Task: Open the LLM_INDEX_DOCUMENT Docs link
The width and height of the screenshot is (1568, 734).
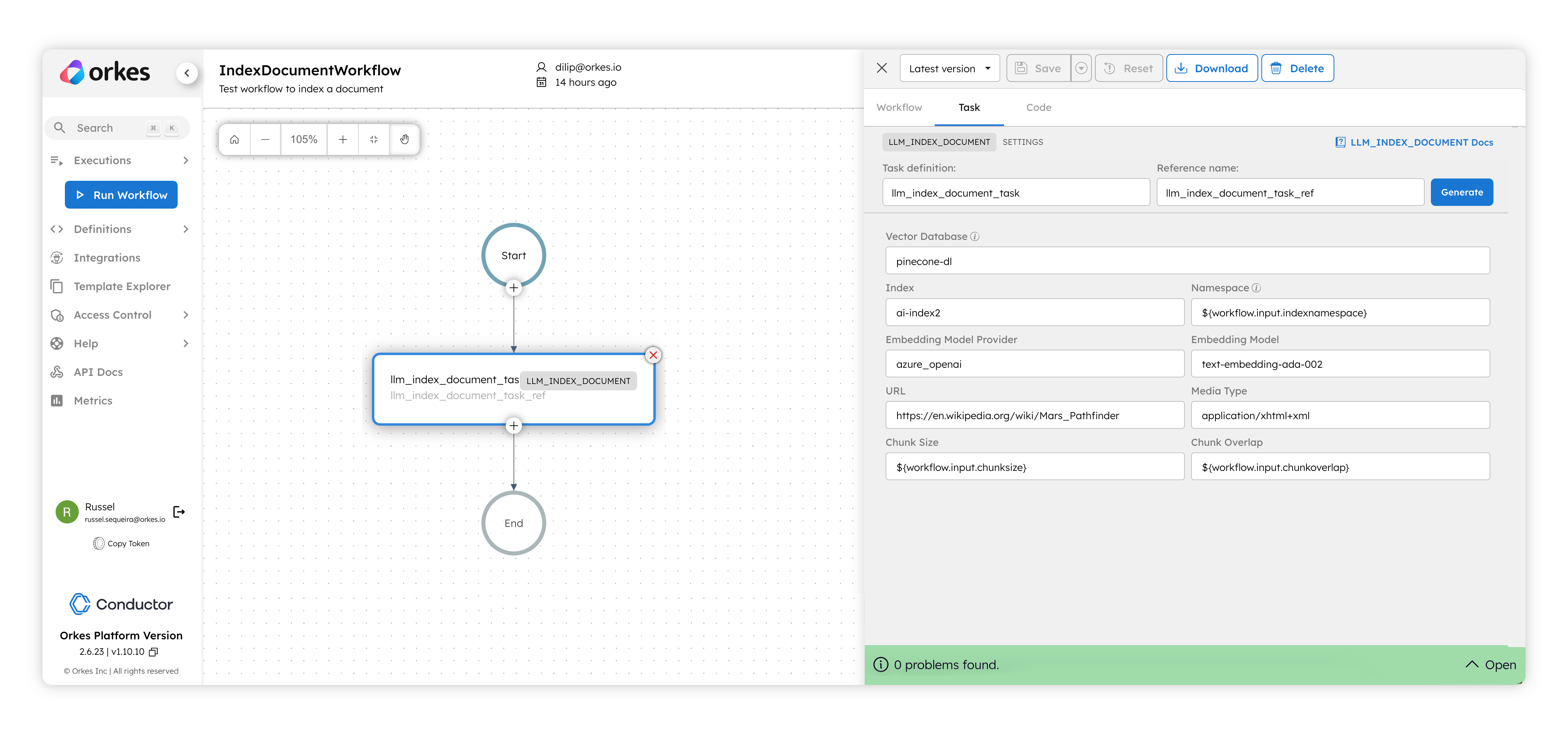Action: [1414, 143]
